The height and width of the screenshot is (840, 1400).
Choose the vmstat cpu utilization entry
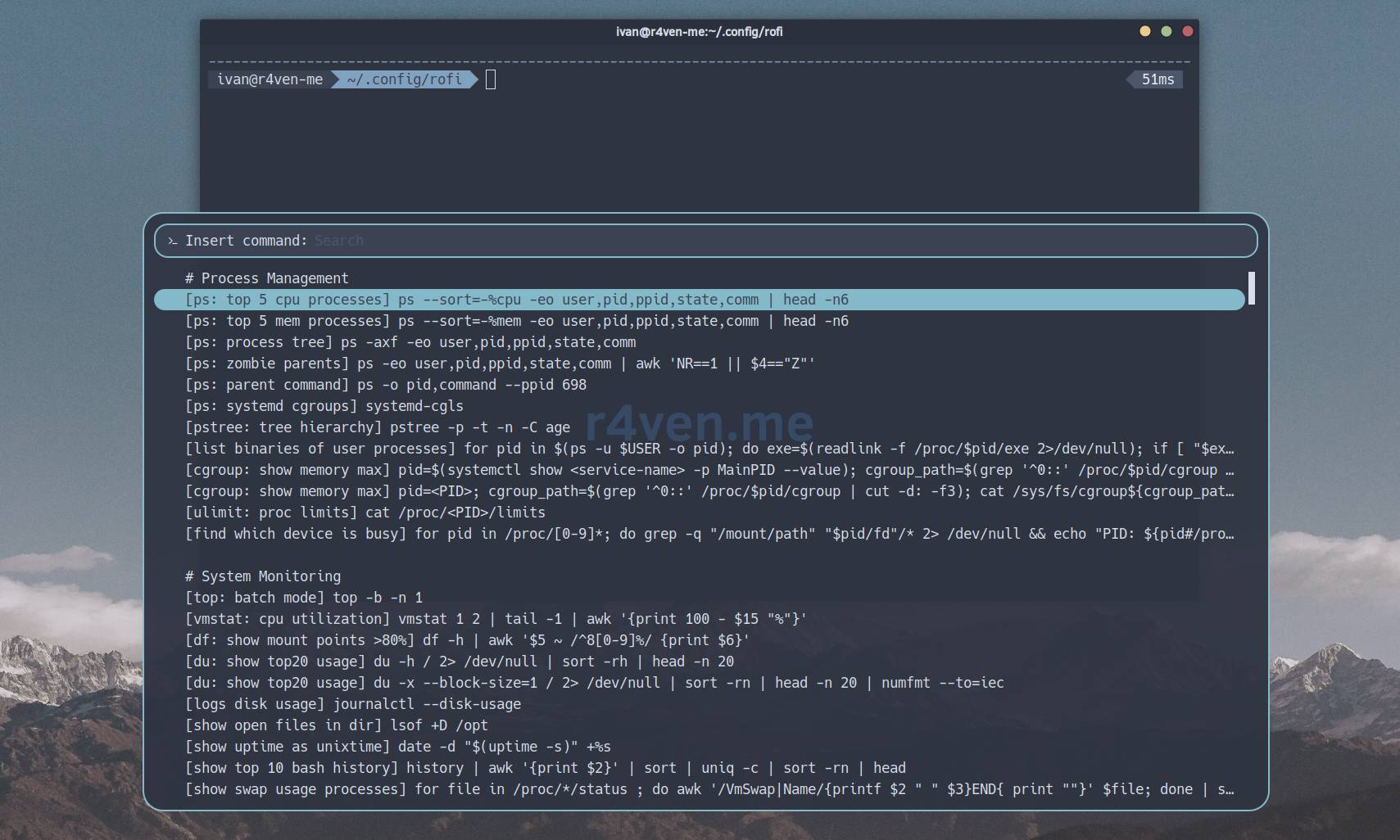[496, 619]
